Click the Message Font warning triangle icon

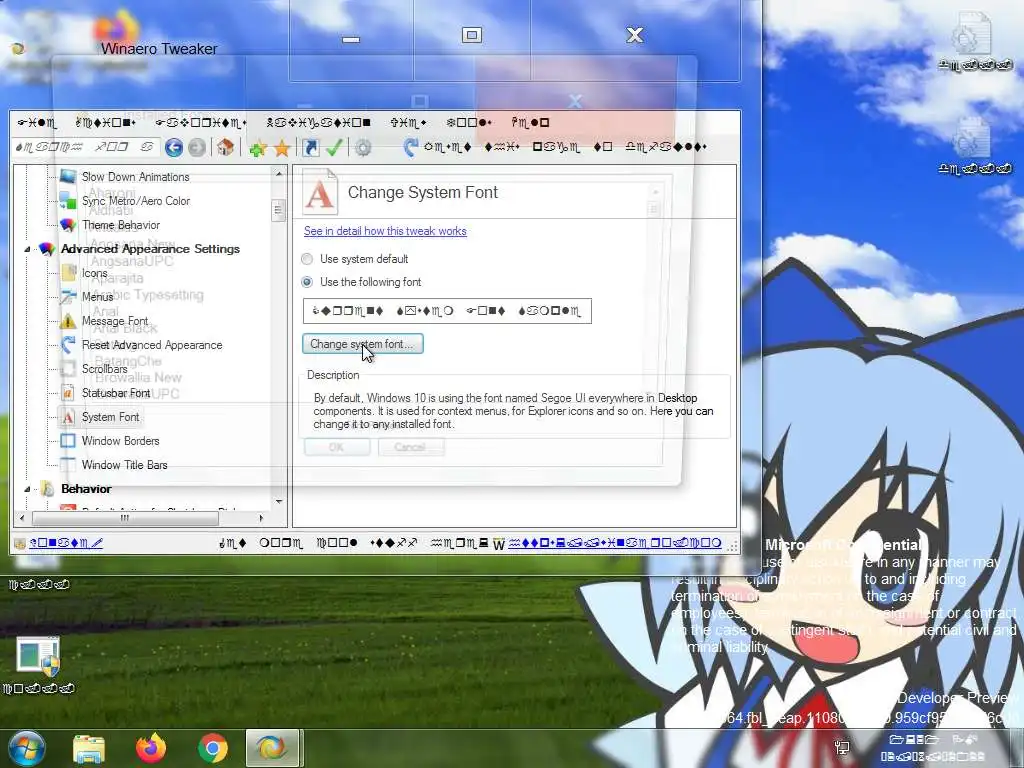69,321
